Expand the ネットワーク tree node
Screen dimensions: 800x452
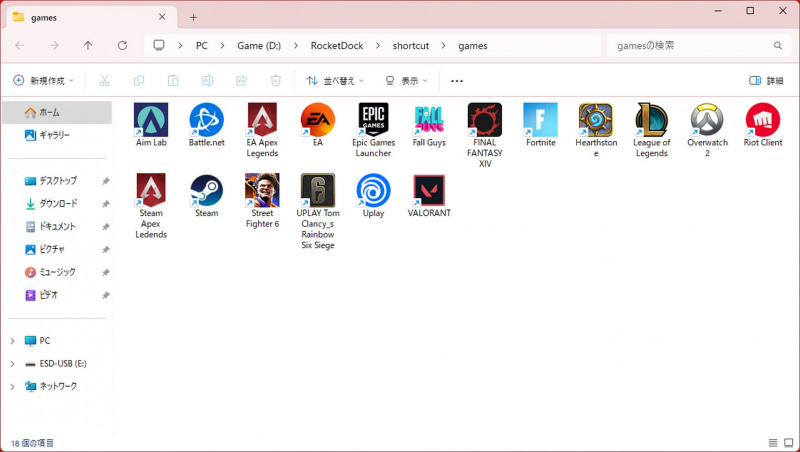point(12,387)
